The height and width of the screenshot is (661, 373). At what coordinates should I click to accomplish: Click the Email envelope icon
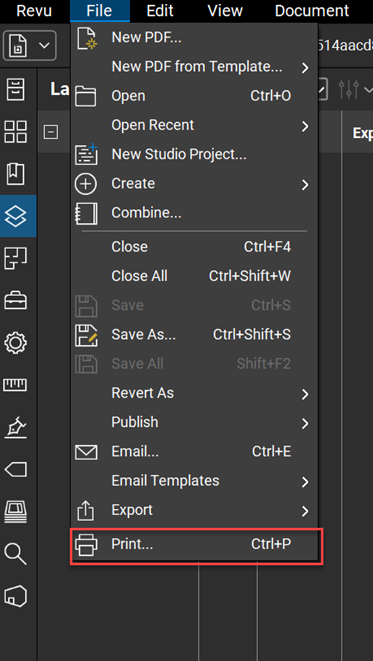pyautogui.click(x=86, y=452)
